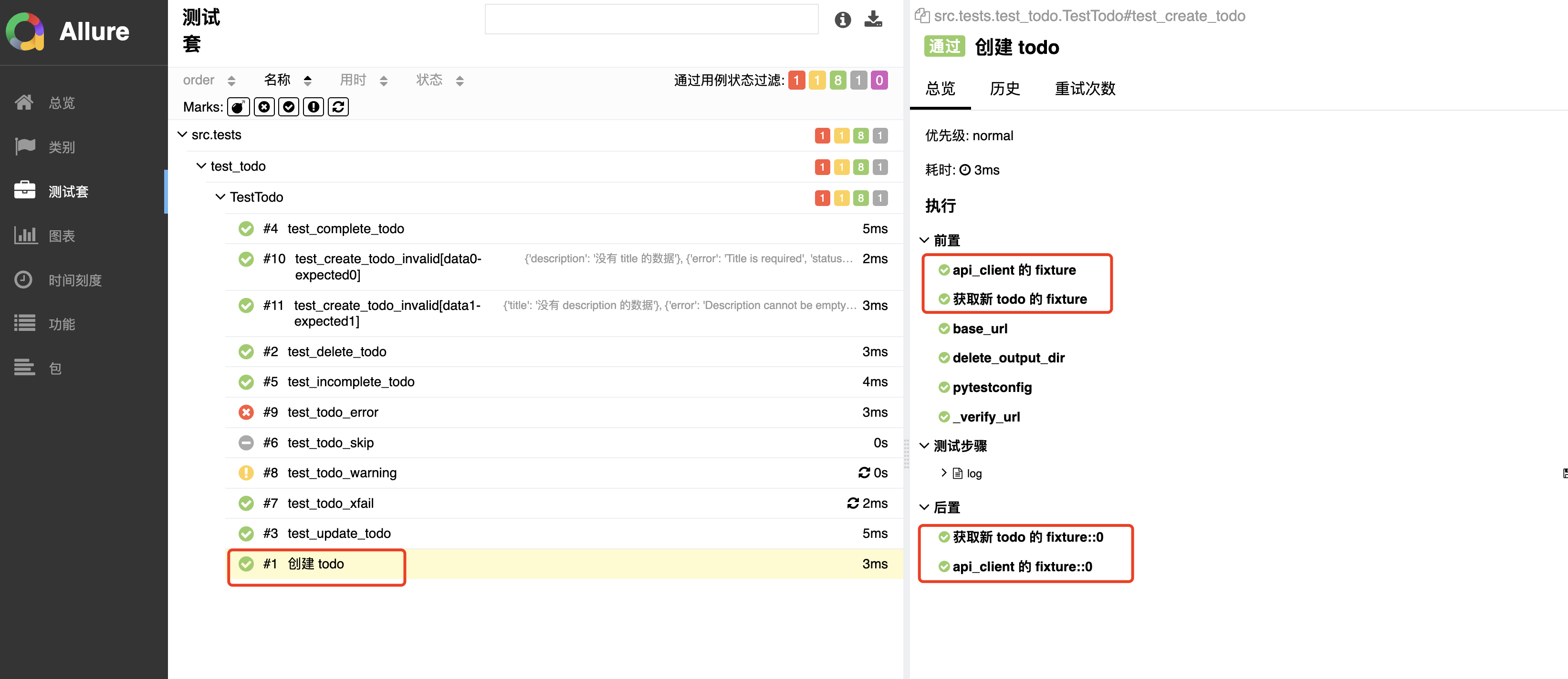
Task: Toggle the retries refresh mark filter
Action: (338, 107)
